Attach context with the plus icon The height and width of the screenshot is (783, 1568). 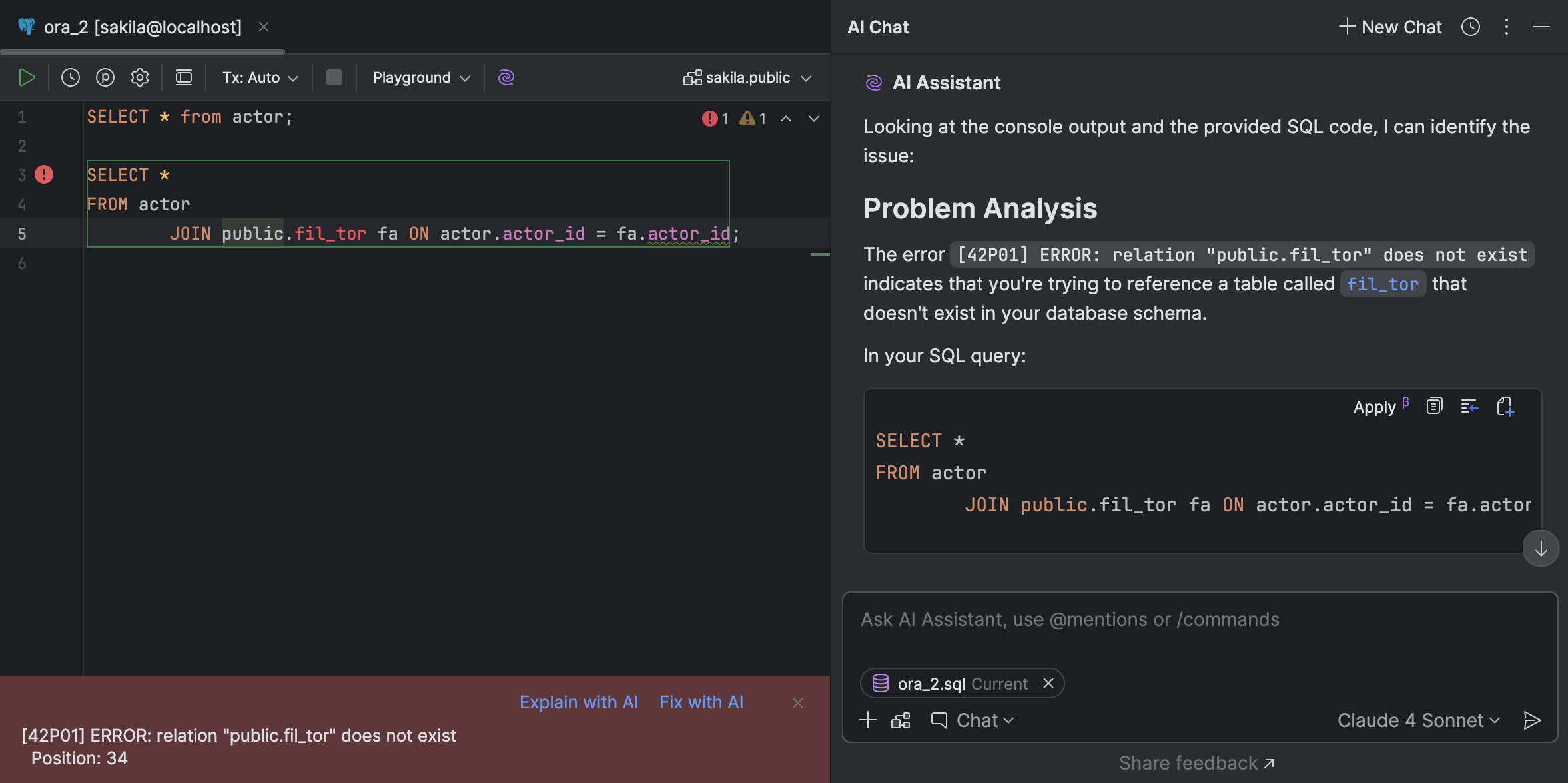868,720
